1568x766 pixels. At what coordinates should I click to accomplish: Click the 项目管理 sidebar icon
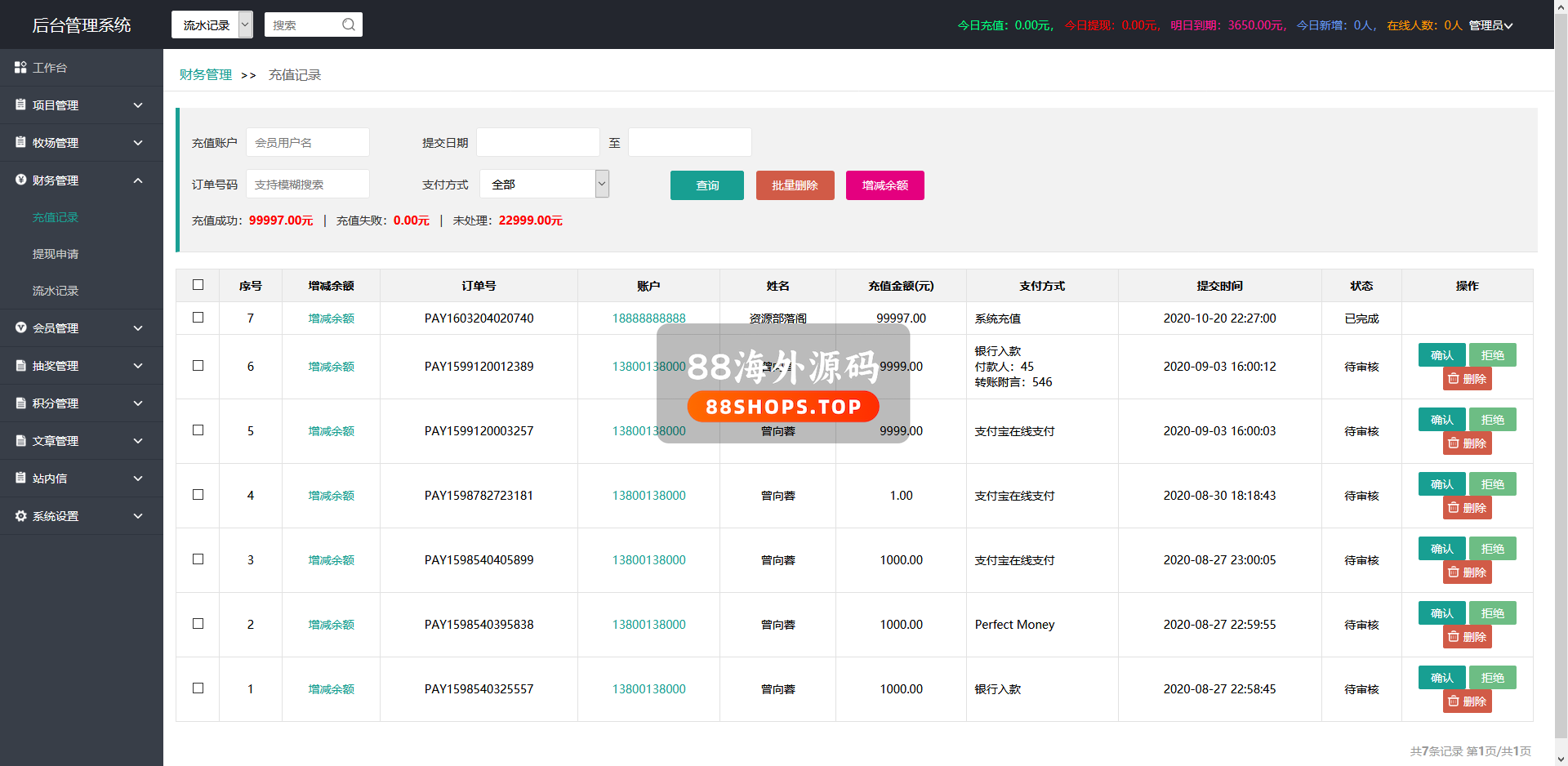20,105
